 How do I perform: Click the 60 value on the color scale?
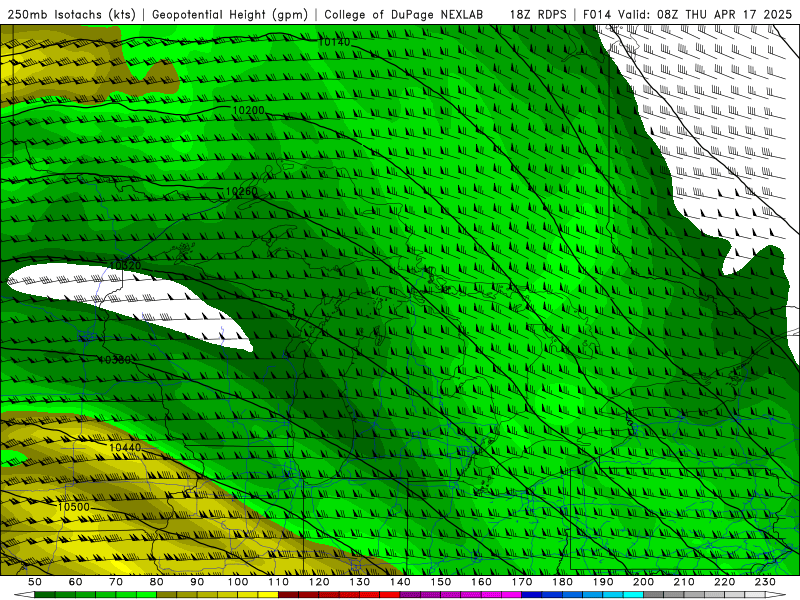click(x=76, y=582)
